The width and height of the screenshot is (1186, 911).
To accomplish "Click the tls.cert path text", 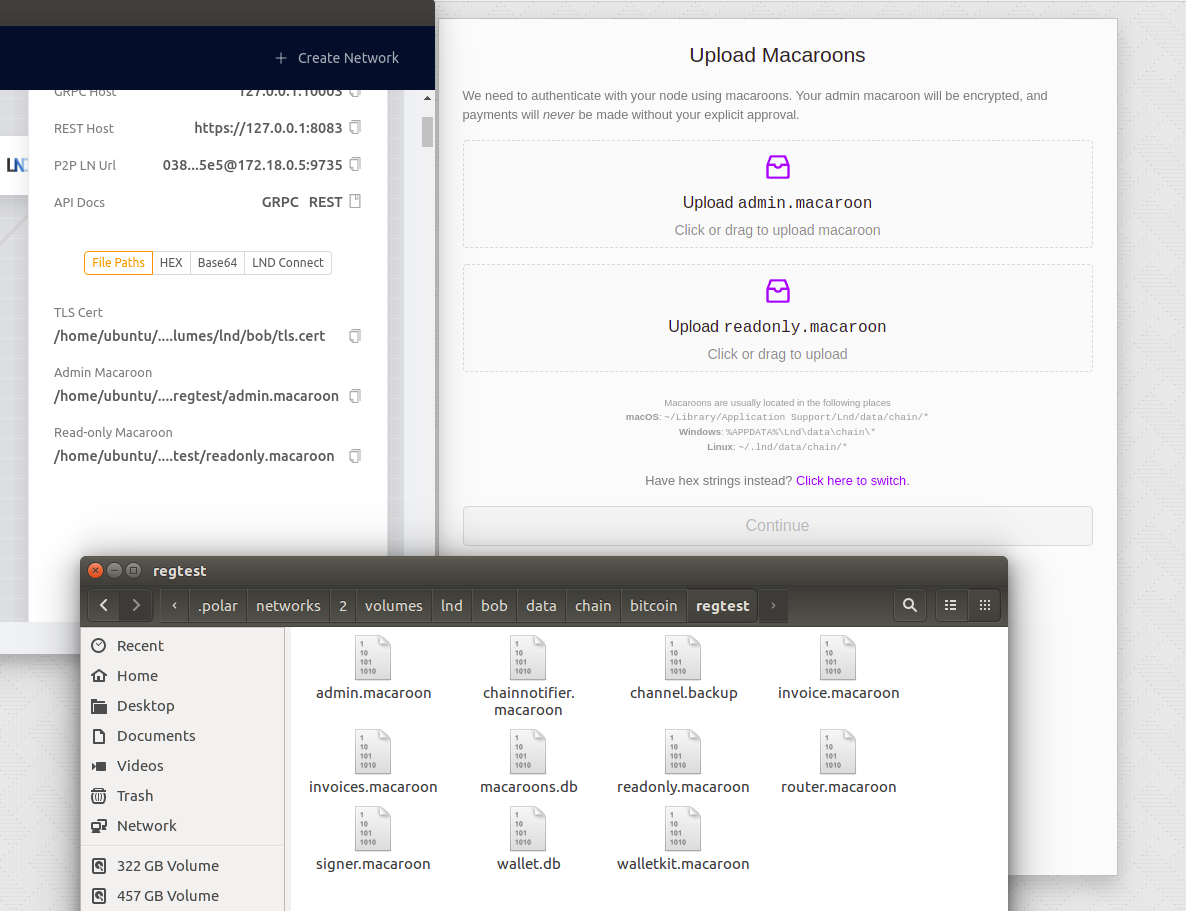I will 190,336.
